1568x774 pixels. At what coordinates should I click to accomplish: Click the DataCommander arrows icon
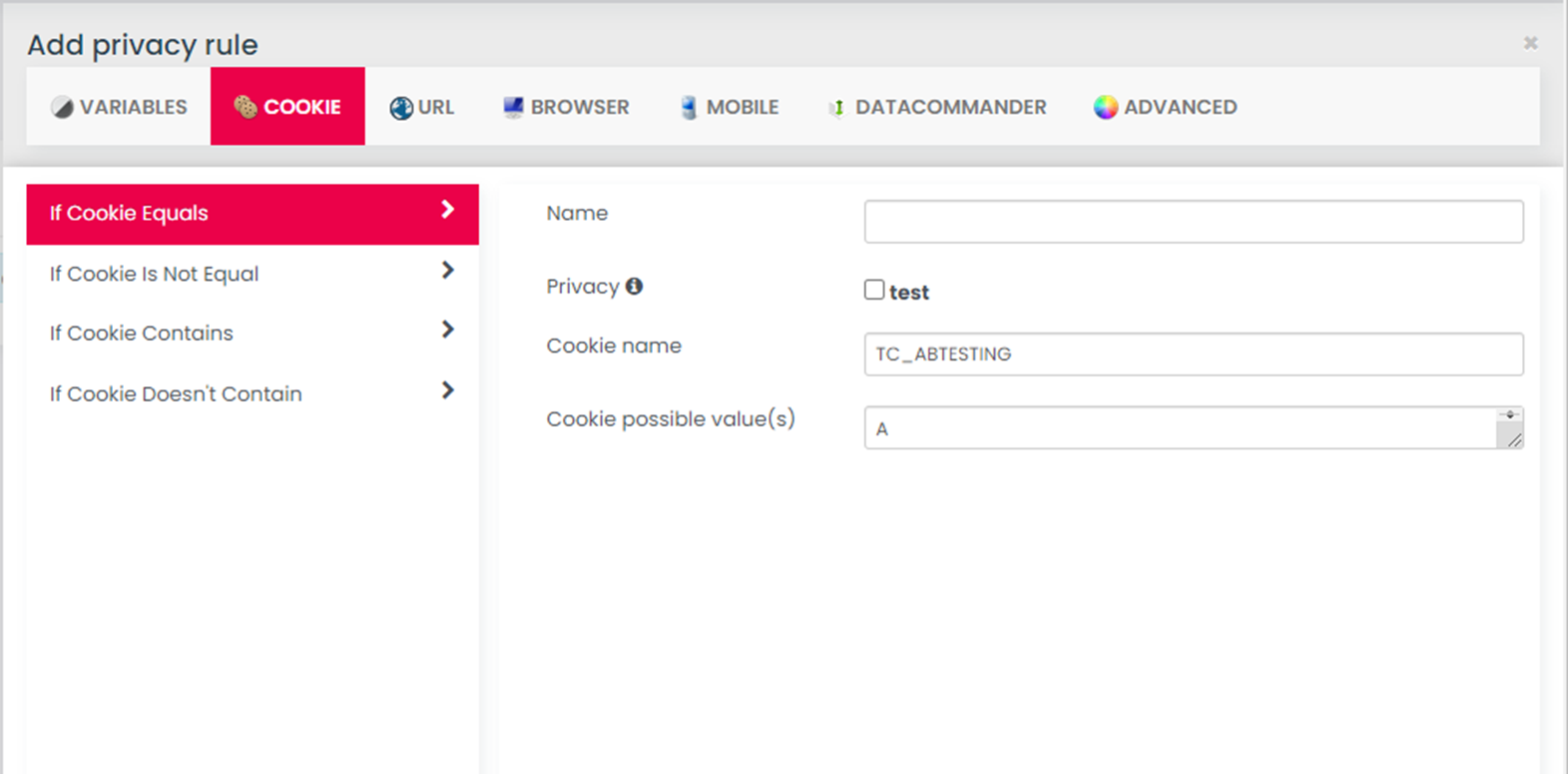836,108
